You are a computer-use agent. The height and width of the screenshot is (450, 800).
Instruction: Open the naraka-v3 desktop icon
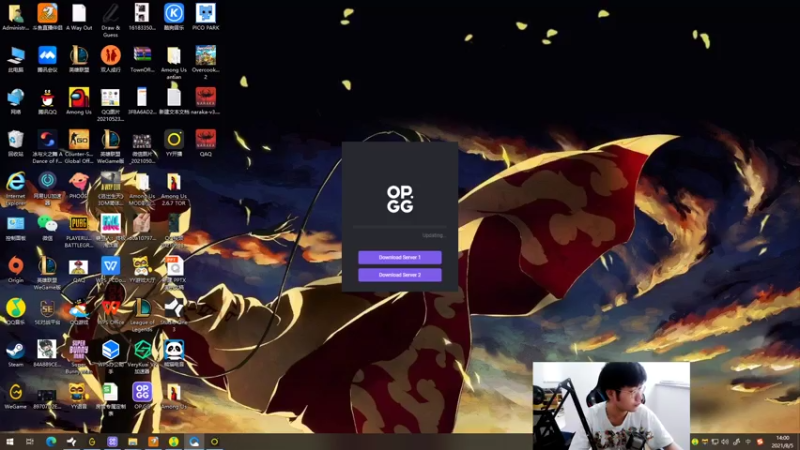pos(206,101)
